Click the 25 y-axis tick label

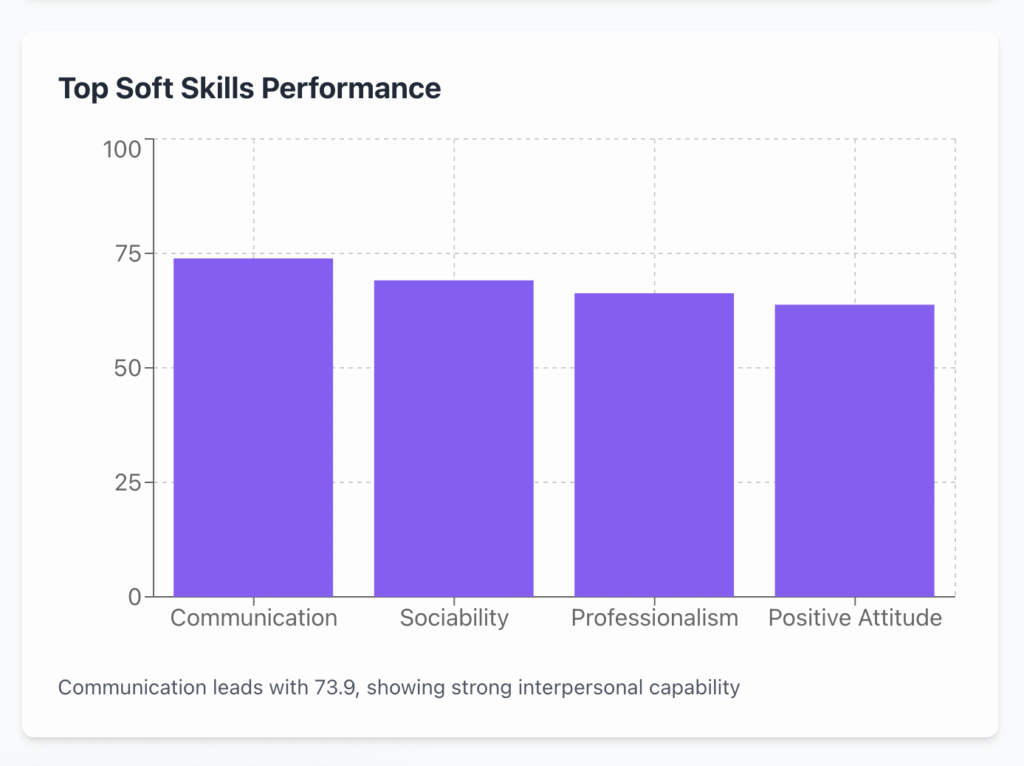(127, 483)
